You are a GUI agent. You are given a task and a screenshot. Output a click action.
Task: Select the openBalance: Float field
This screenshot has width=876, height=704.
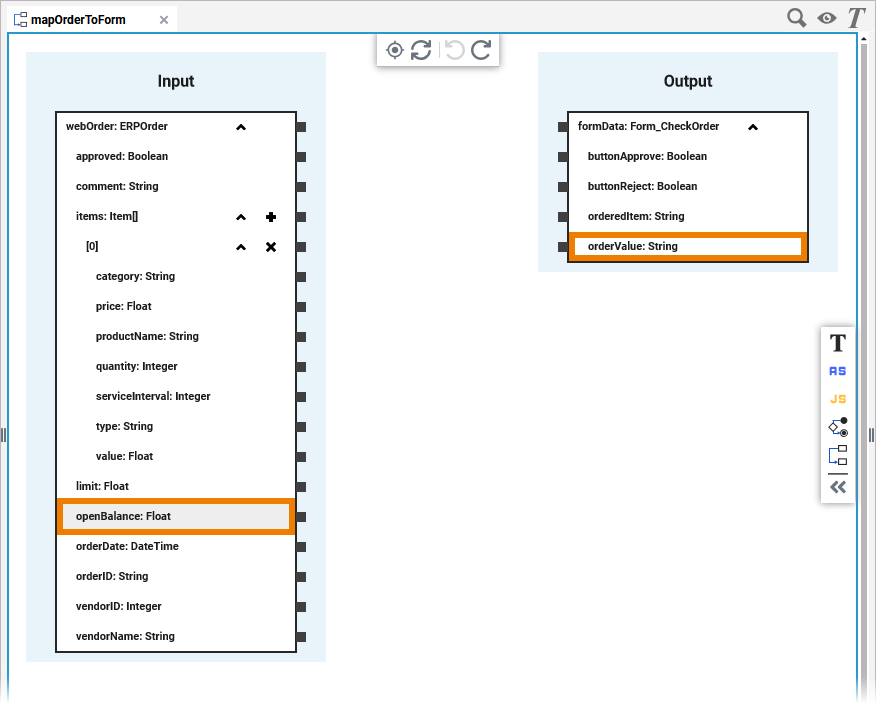[176, 516]
